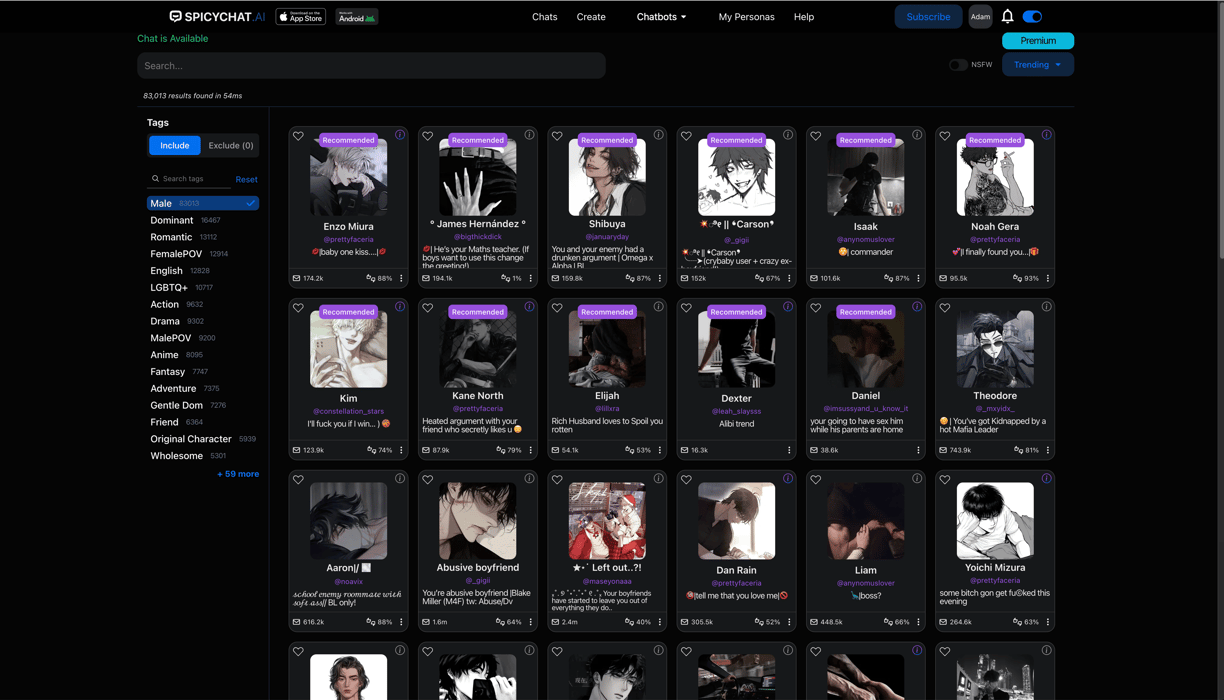Screen dimensions: 1224x700
Task: Click the Premium button
Action: pos(1038,41)
